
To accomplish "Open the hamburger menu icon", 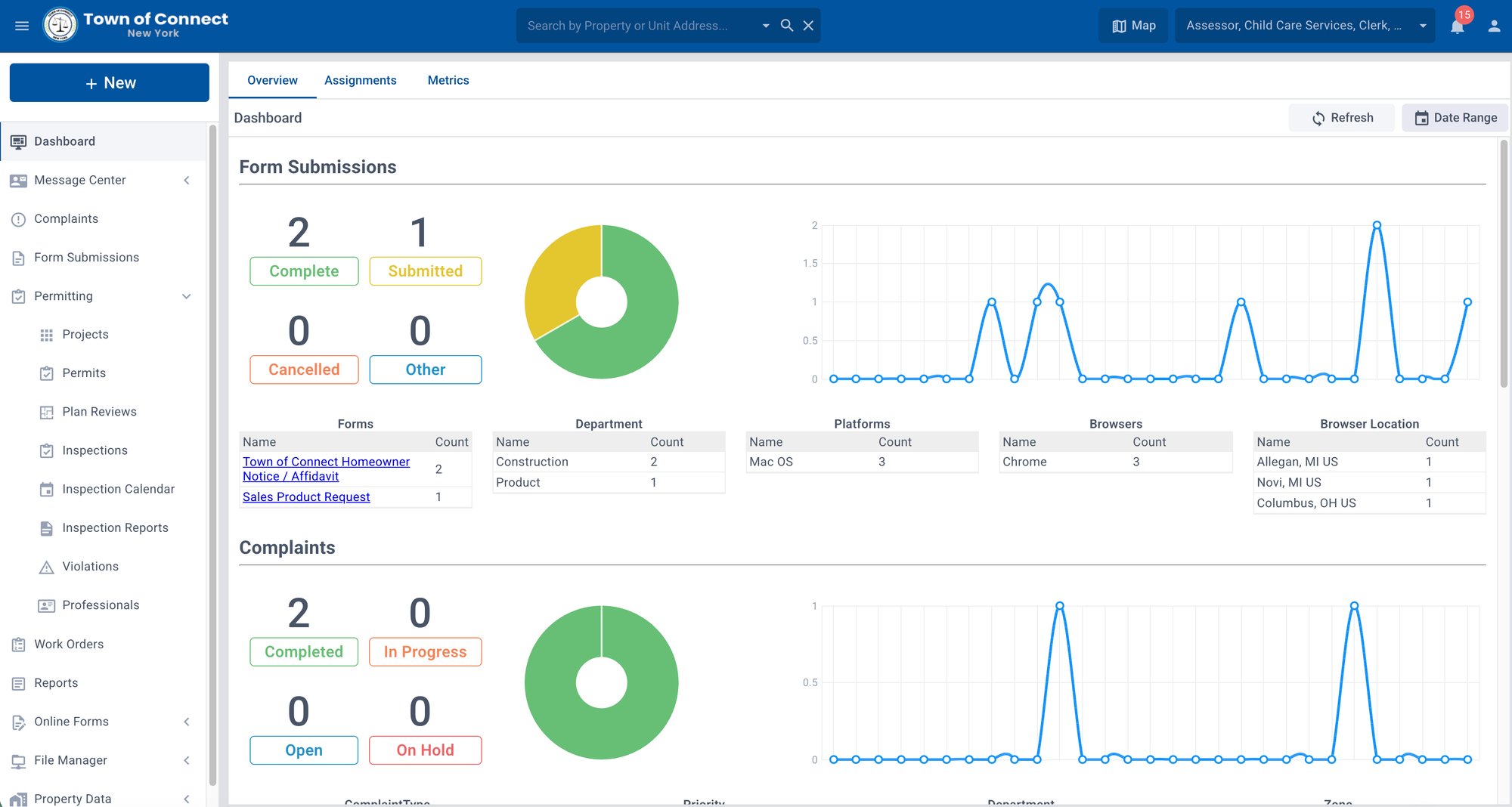I will point(22,26).
